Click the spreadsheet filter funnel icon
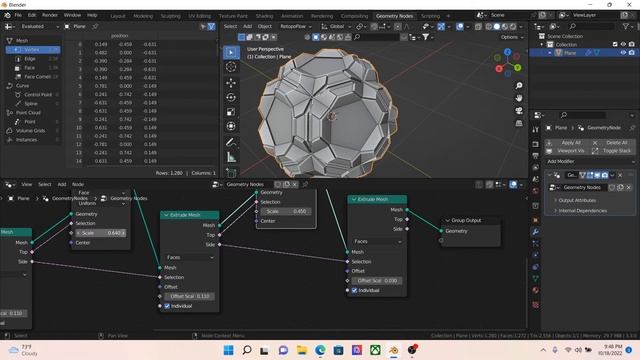The image size is (640, 360). point(211,27)
